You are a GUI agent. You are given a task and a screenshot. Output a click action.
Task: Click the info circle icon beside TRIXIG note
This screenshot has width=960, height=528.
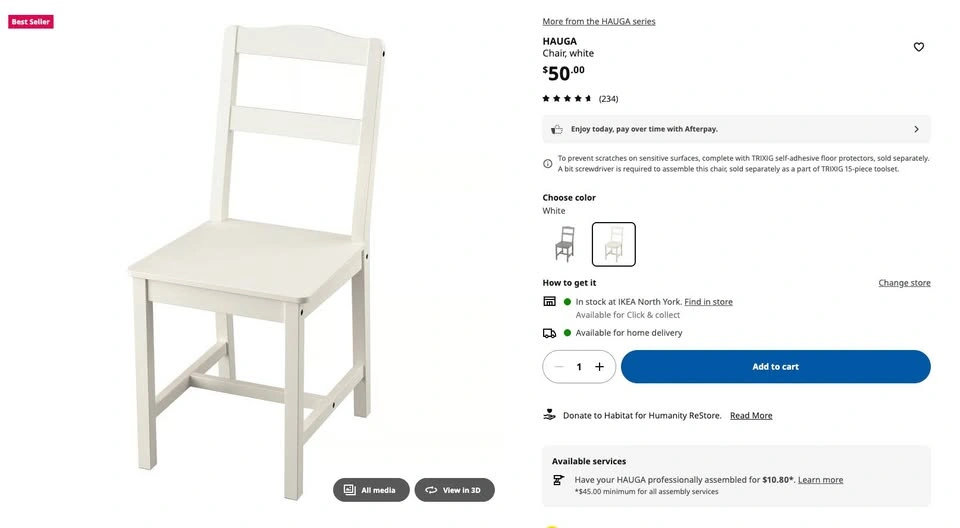click(547, 164)
